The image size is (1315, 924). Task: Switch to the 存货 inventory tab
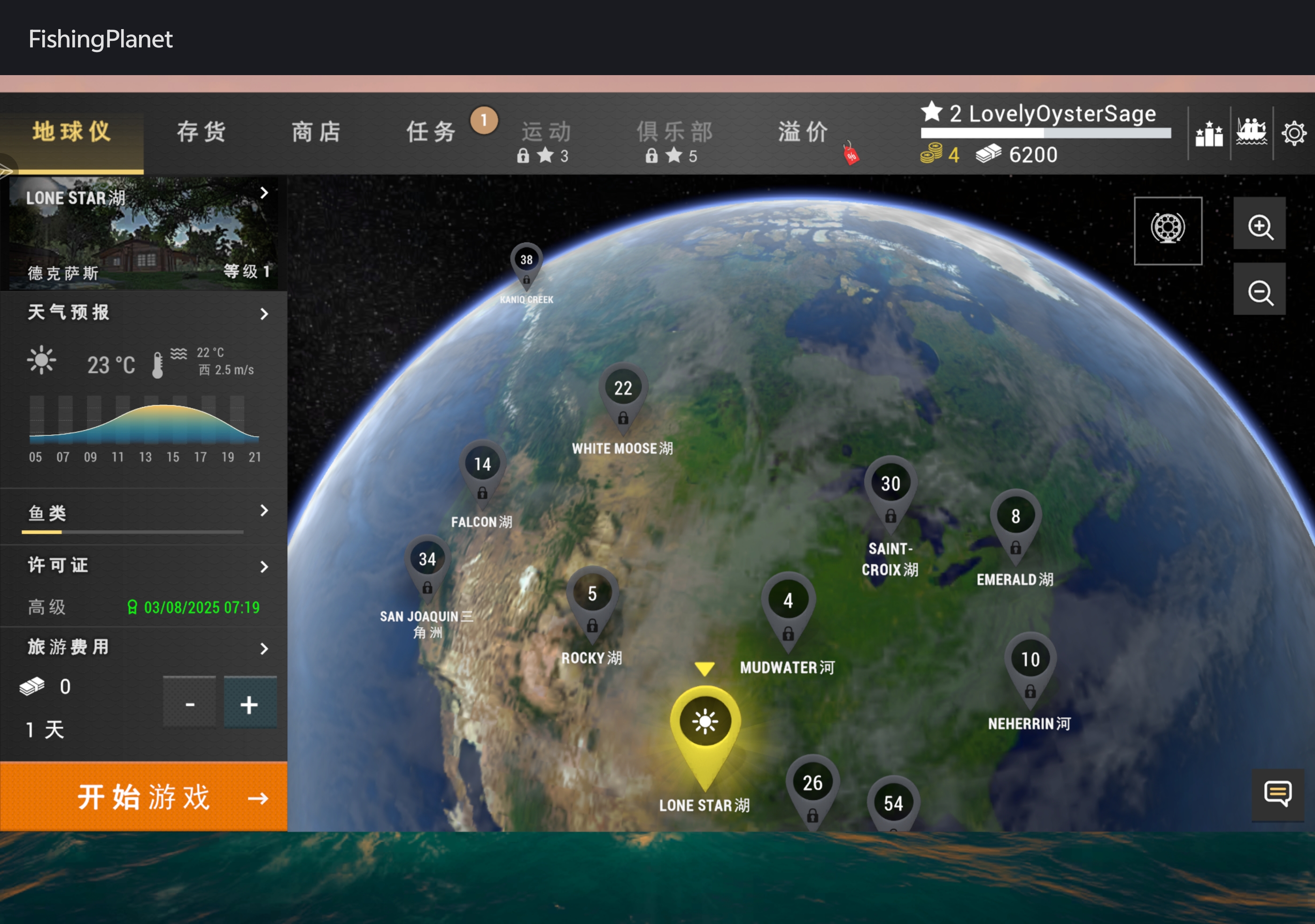(201, 131)
